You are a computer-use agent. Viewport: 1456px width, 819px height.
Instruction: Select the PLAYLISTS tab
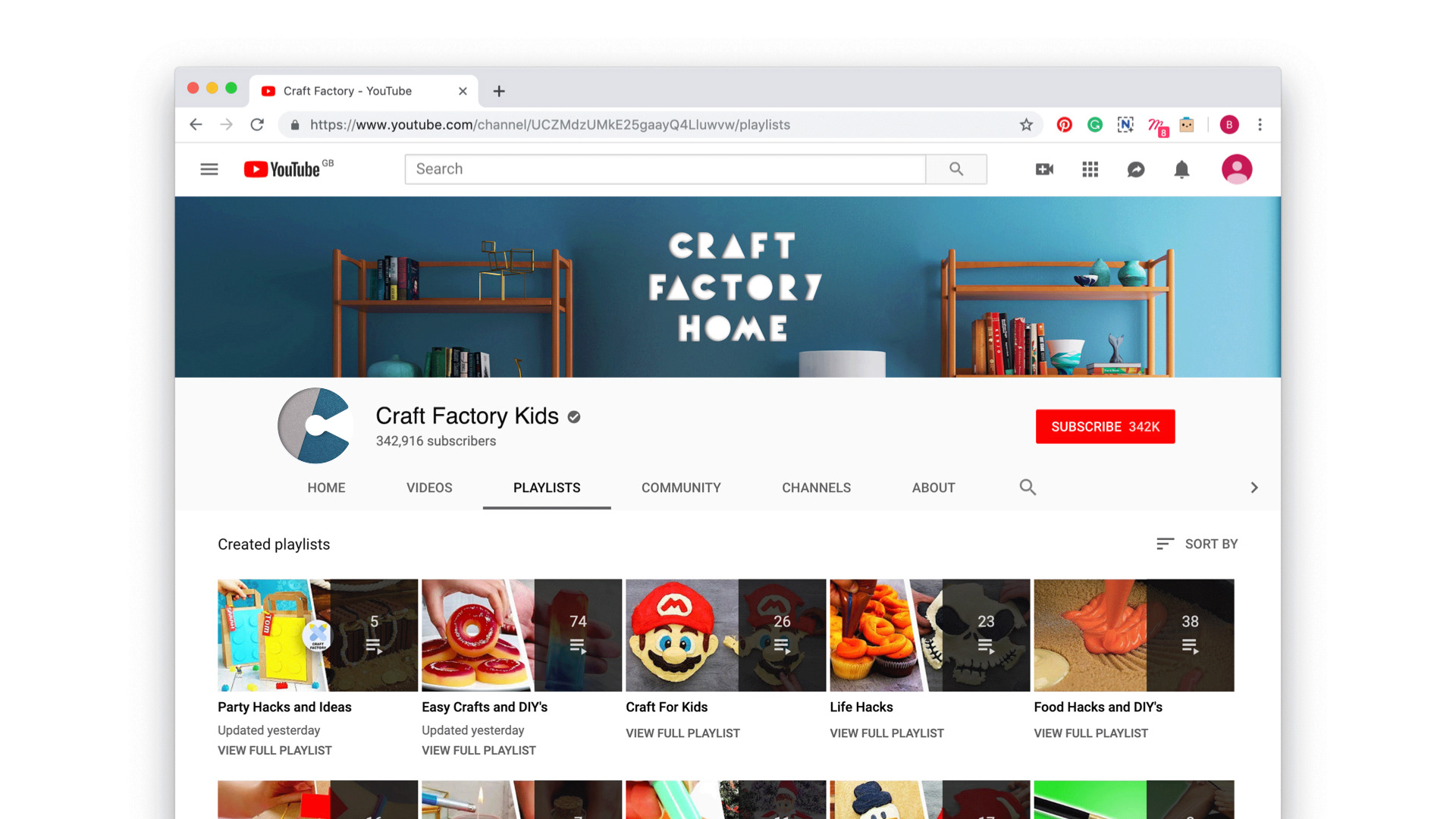[x=547, y=488]
